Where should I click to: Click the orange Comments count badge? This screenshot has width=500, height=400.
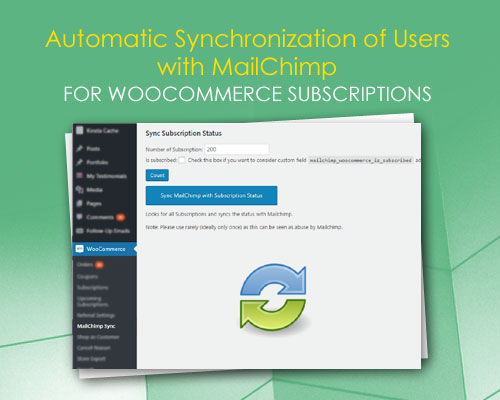pyautogui.click(x=120, y=217)
